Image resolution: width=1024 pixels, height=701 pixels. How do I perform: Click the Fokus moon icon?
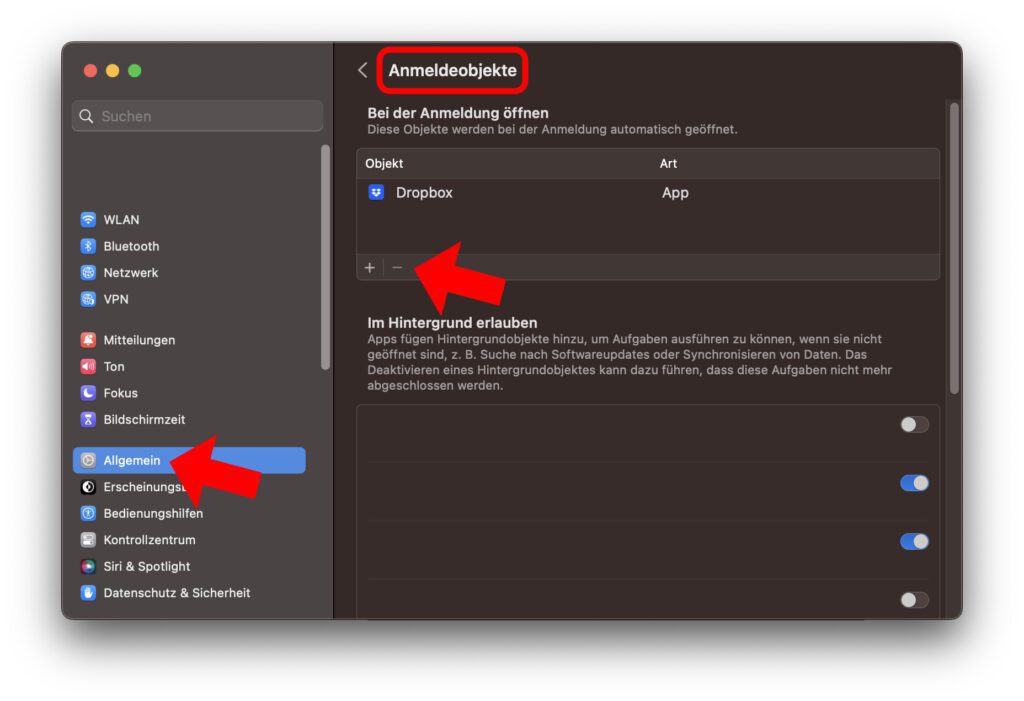click(x=88, y=392)
